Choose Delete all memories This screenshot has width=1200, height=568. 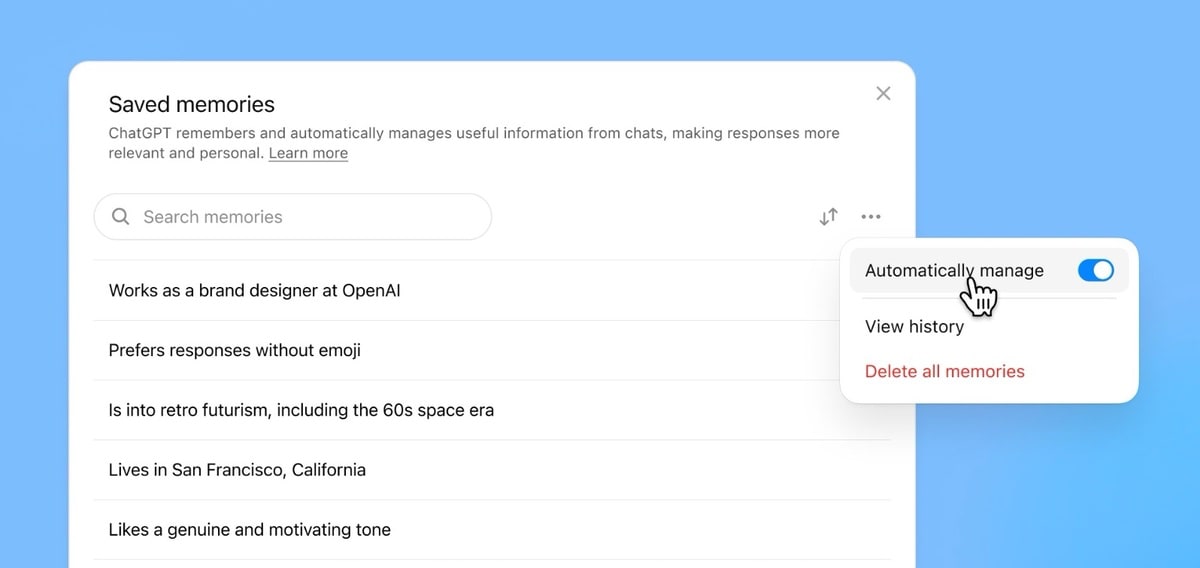[x=944, y=371]
